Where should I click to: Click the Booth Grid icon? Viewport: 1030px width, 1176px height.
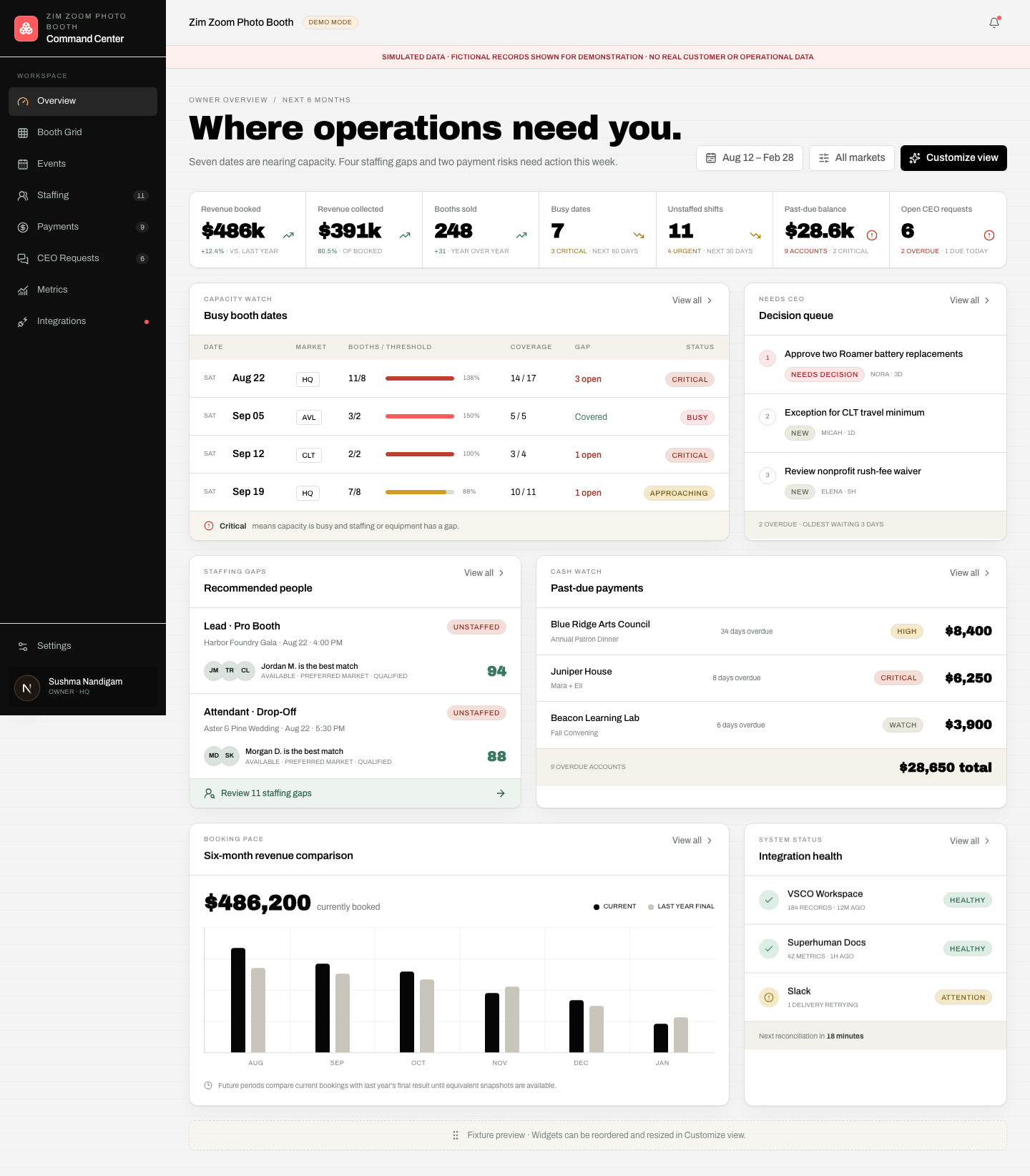[x=23, y=133]
